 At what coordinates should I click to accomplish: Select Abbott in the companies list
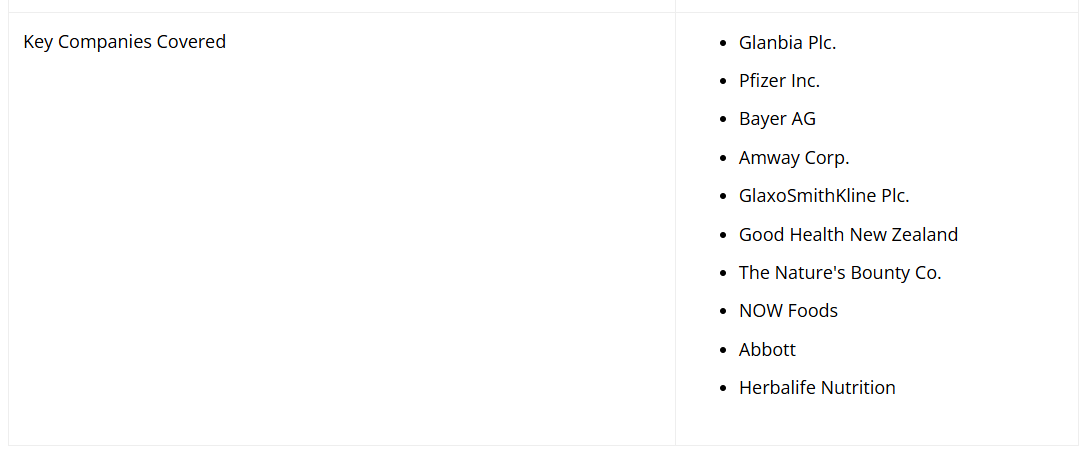point(767,350)
